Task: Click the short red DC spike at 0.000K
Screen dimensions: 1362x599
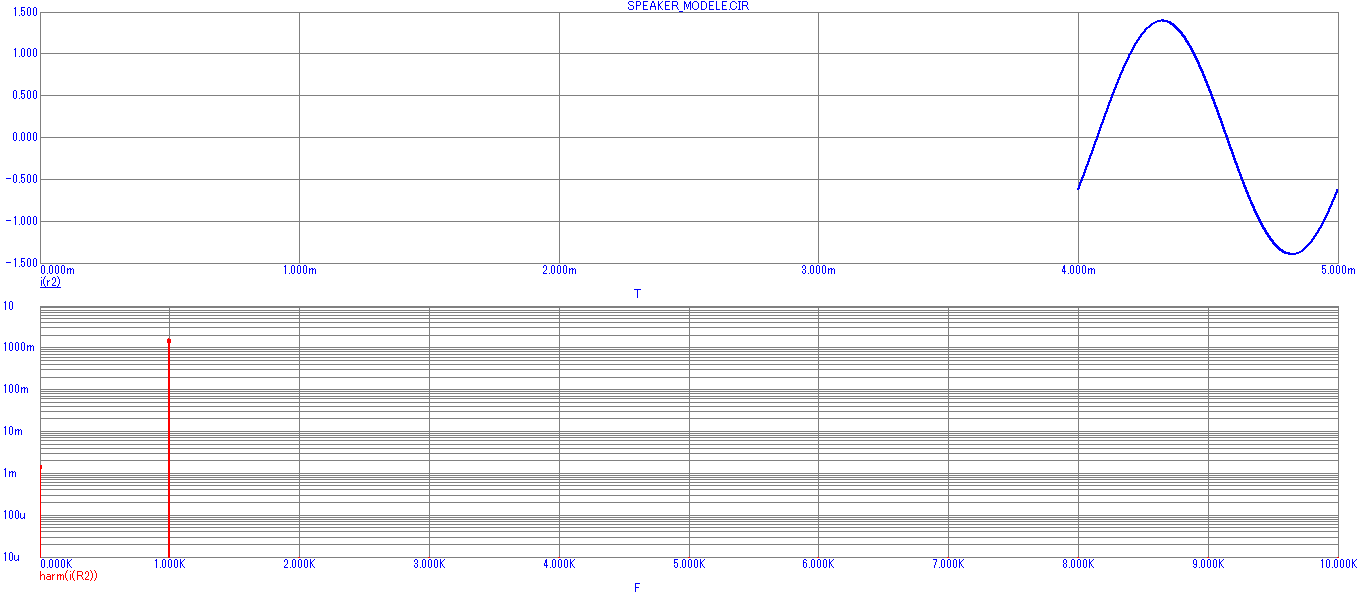Action: point(41,511)
